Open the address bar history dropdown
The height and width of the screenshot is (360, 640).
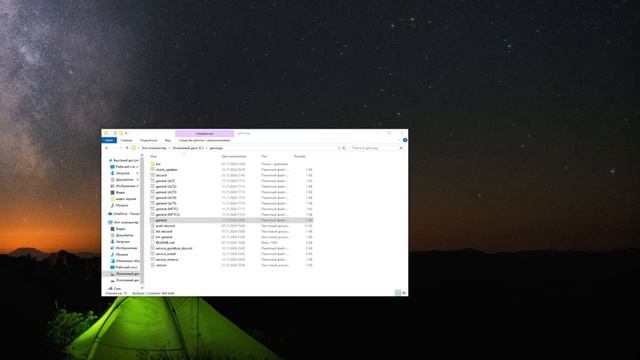339,148
